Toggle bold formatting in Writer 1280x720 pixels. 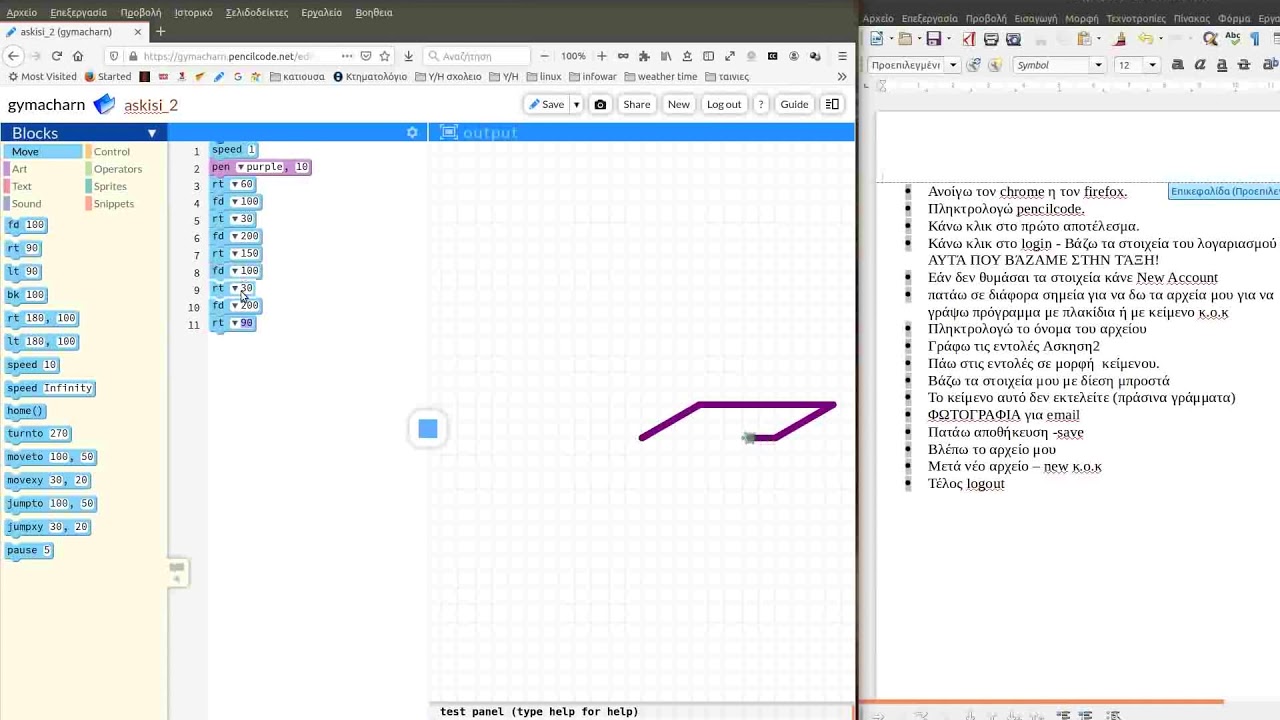1178,65
